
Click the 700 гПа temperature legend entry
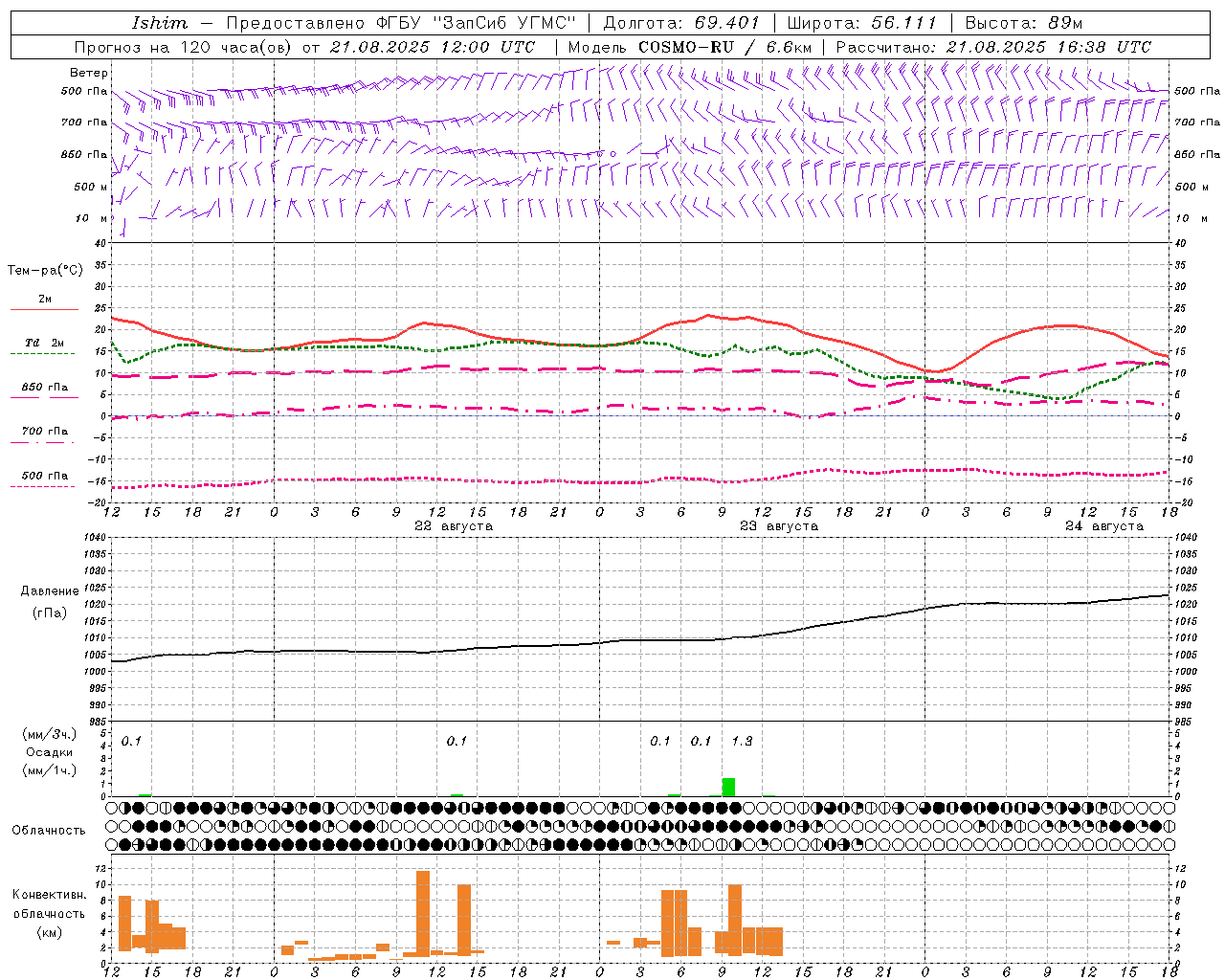pos(44,432)
